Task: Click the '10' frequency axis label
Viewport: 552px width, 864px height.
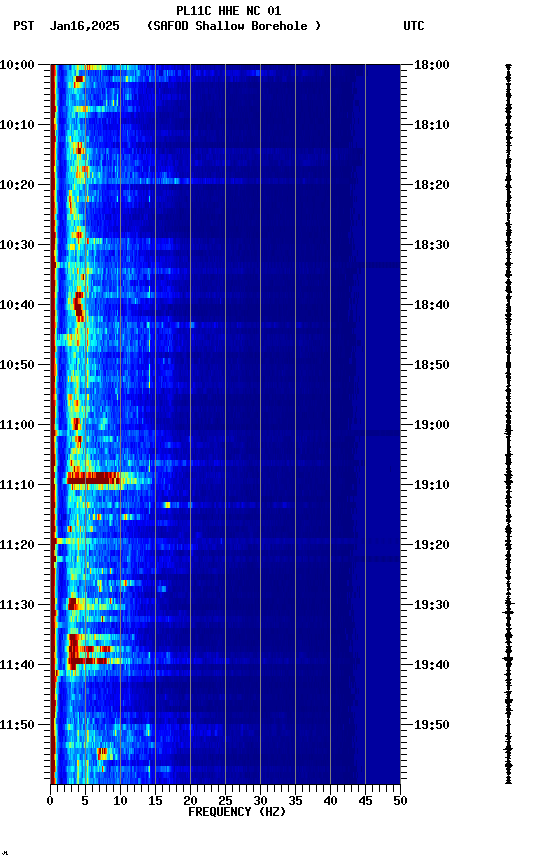Action: [120, 801]
